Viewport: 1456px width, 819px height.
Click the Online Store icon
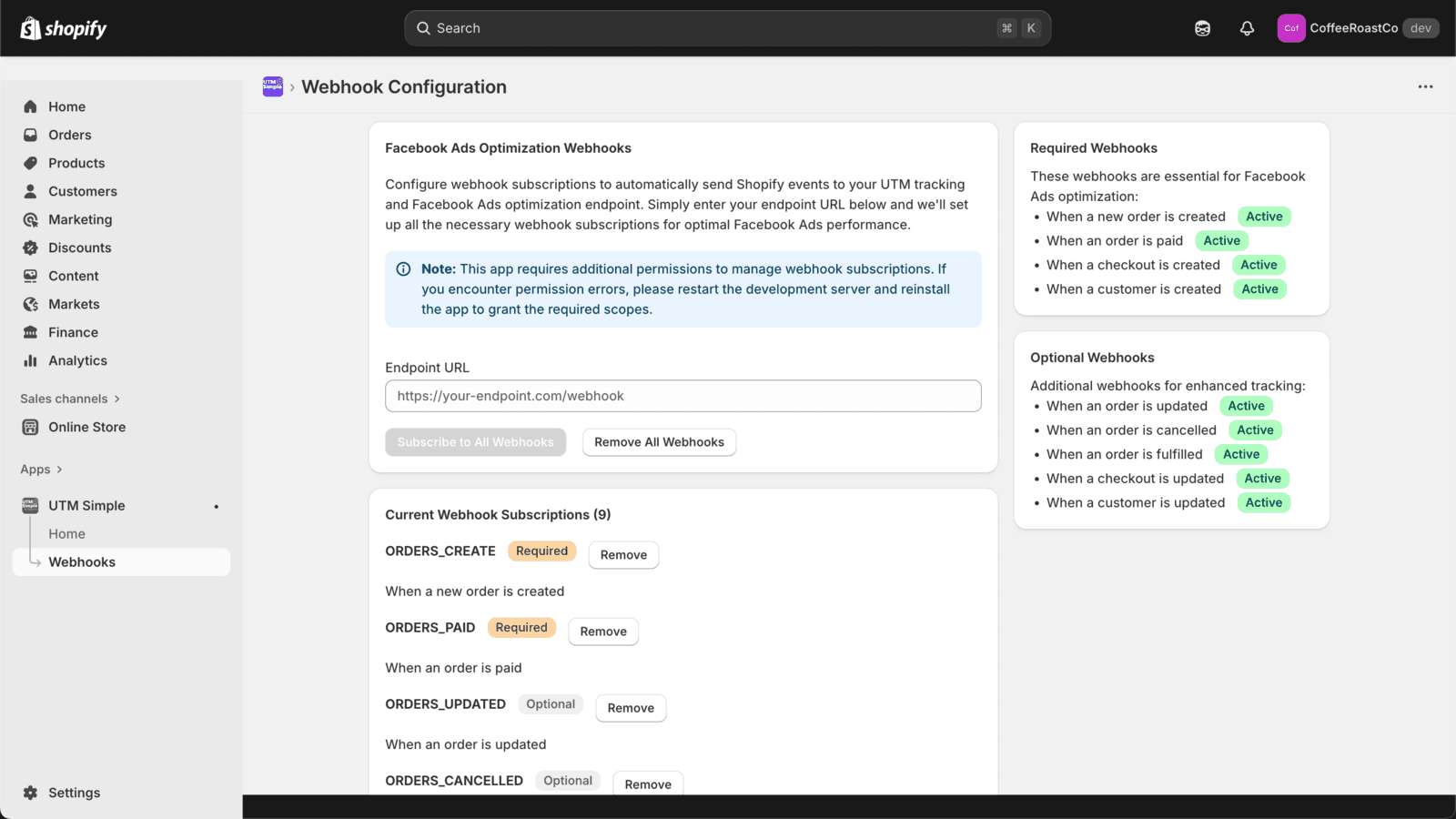tap(31, 427)
